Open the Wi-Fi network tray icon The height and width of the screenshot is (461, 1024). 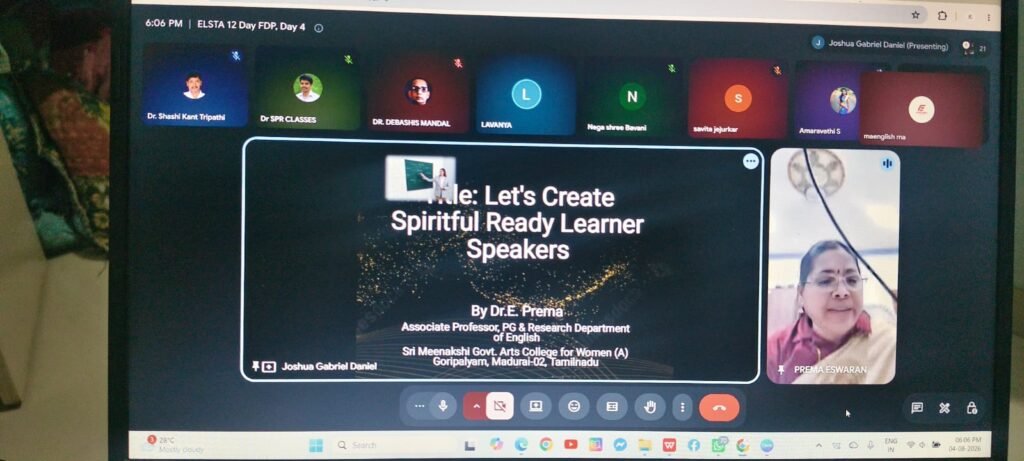click(911, 445)
